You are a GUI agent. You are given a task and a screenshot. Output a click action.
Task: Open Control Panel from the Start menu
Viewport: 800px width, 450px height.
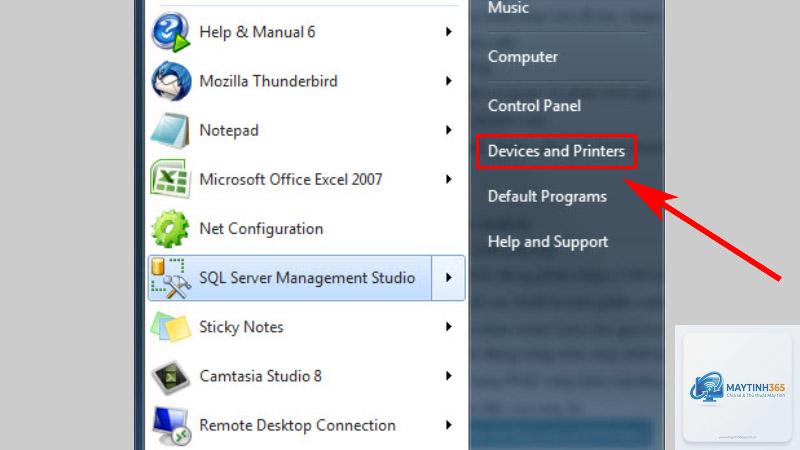534,106
